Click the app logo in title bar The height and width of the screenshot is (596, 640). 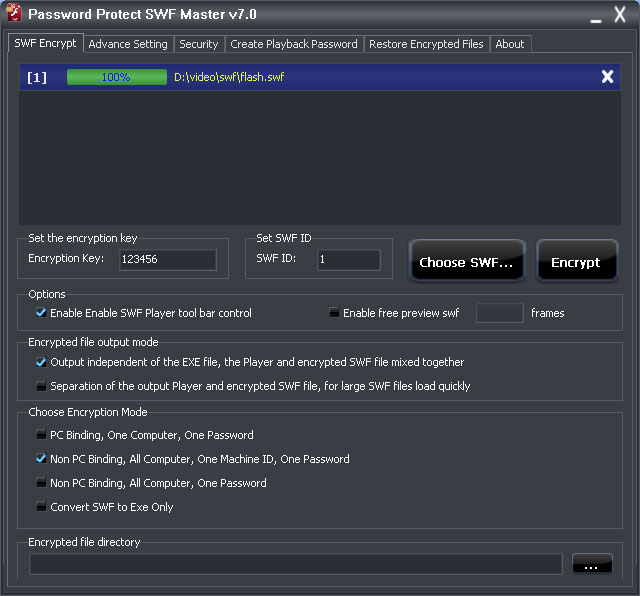(x=13, y=14)
